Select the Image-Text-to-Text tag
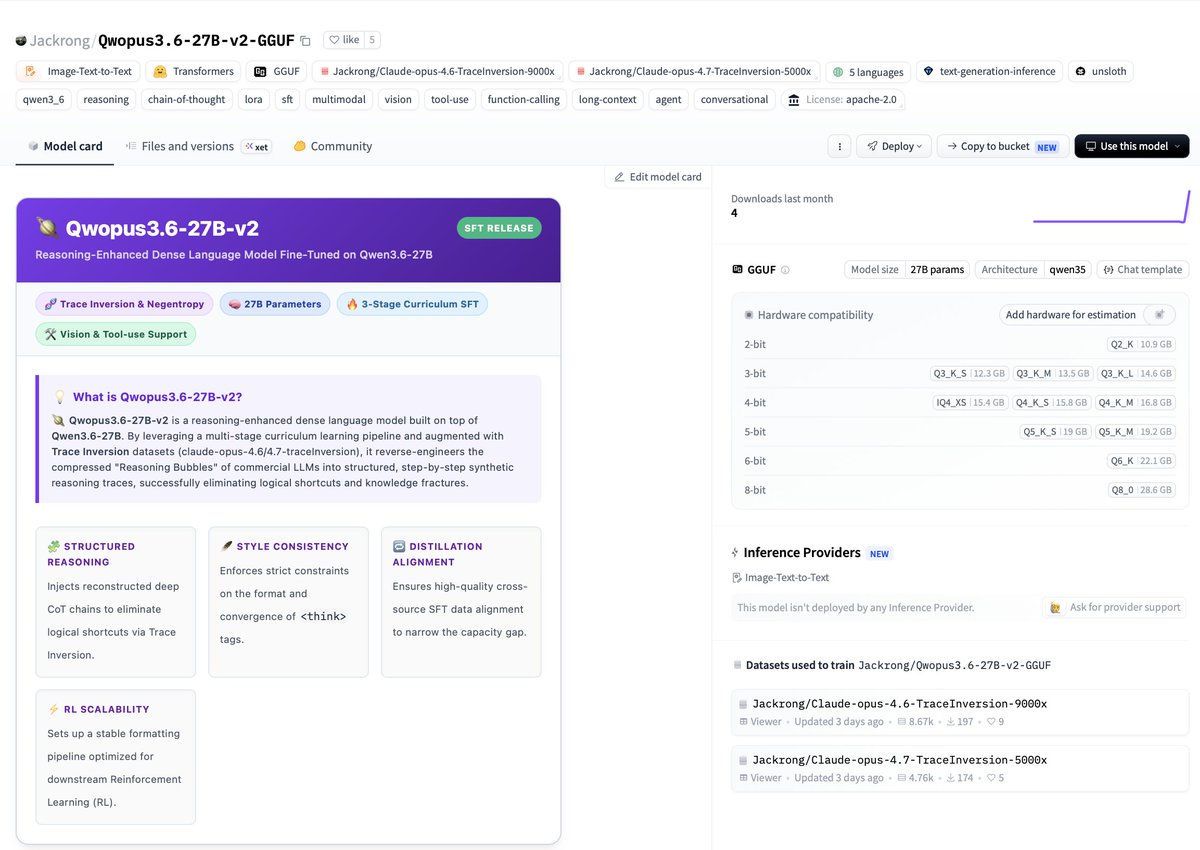 (x=78, y=72)
